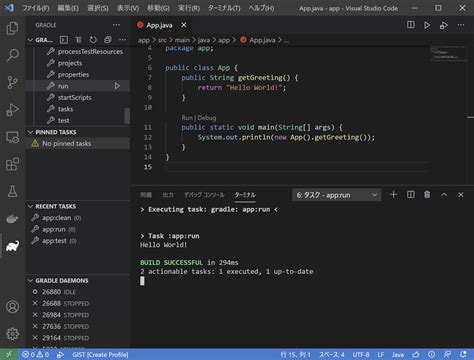Open the ターミナル(T) menu

click(x=224, y=8)
